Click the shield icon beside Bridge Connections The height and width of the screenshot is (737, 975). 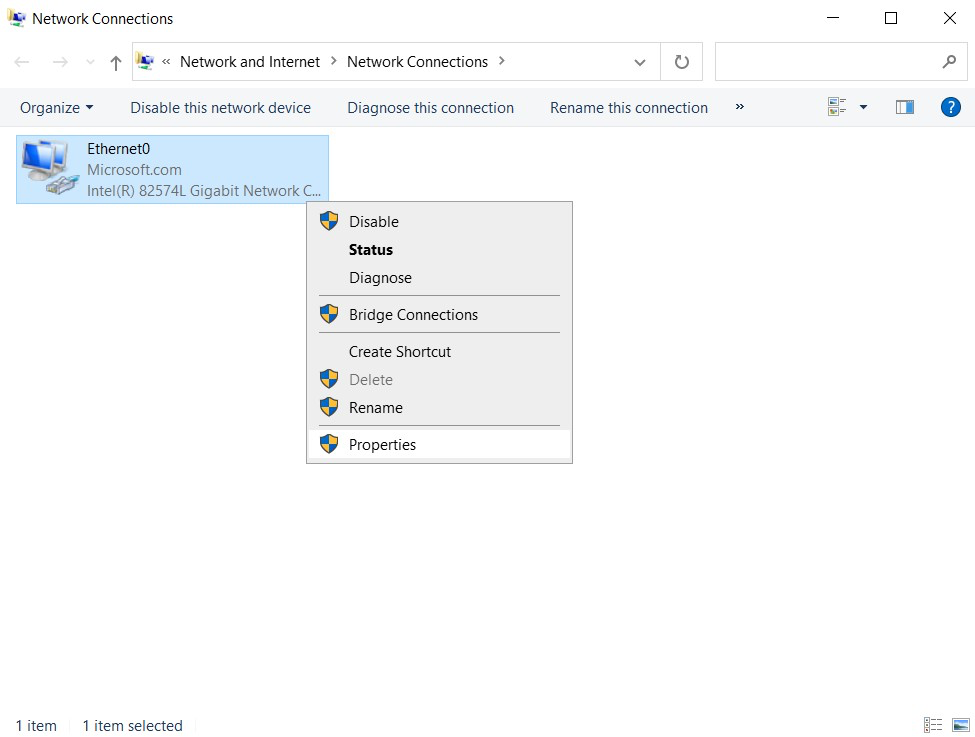point(329,314)
